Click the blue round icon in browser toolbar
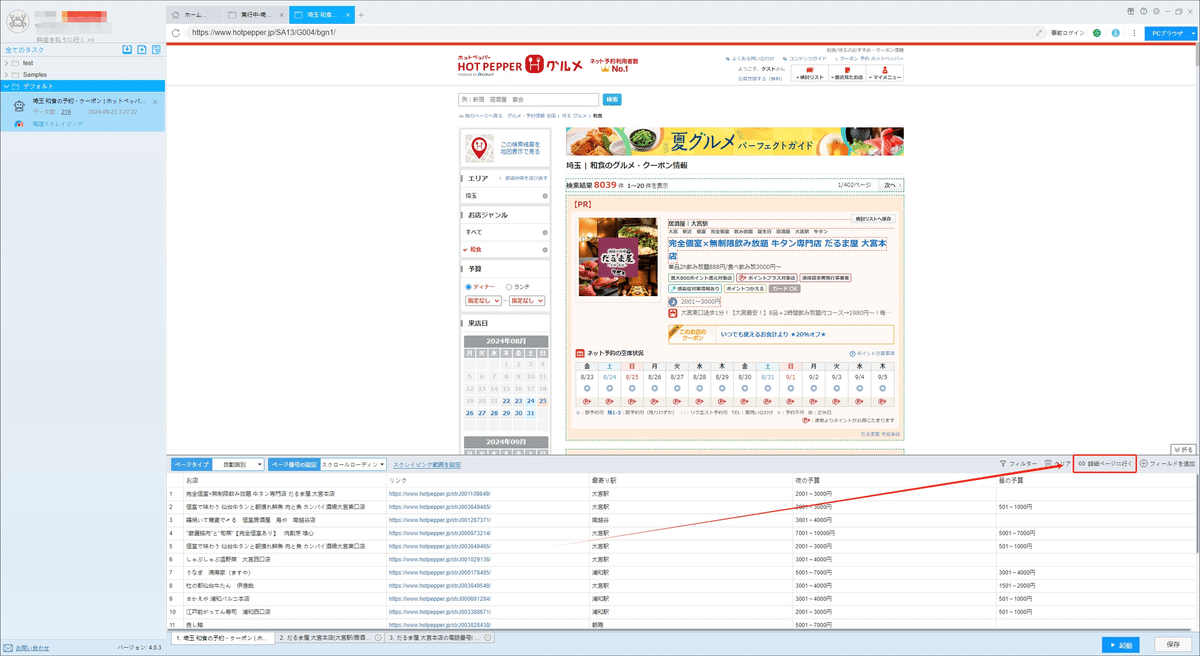 [1115, 33]
